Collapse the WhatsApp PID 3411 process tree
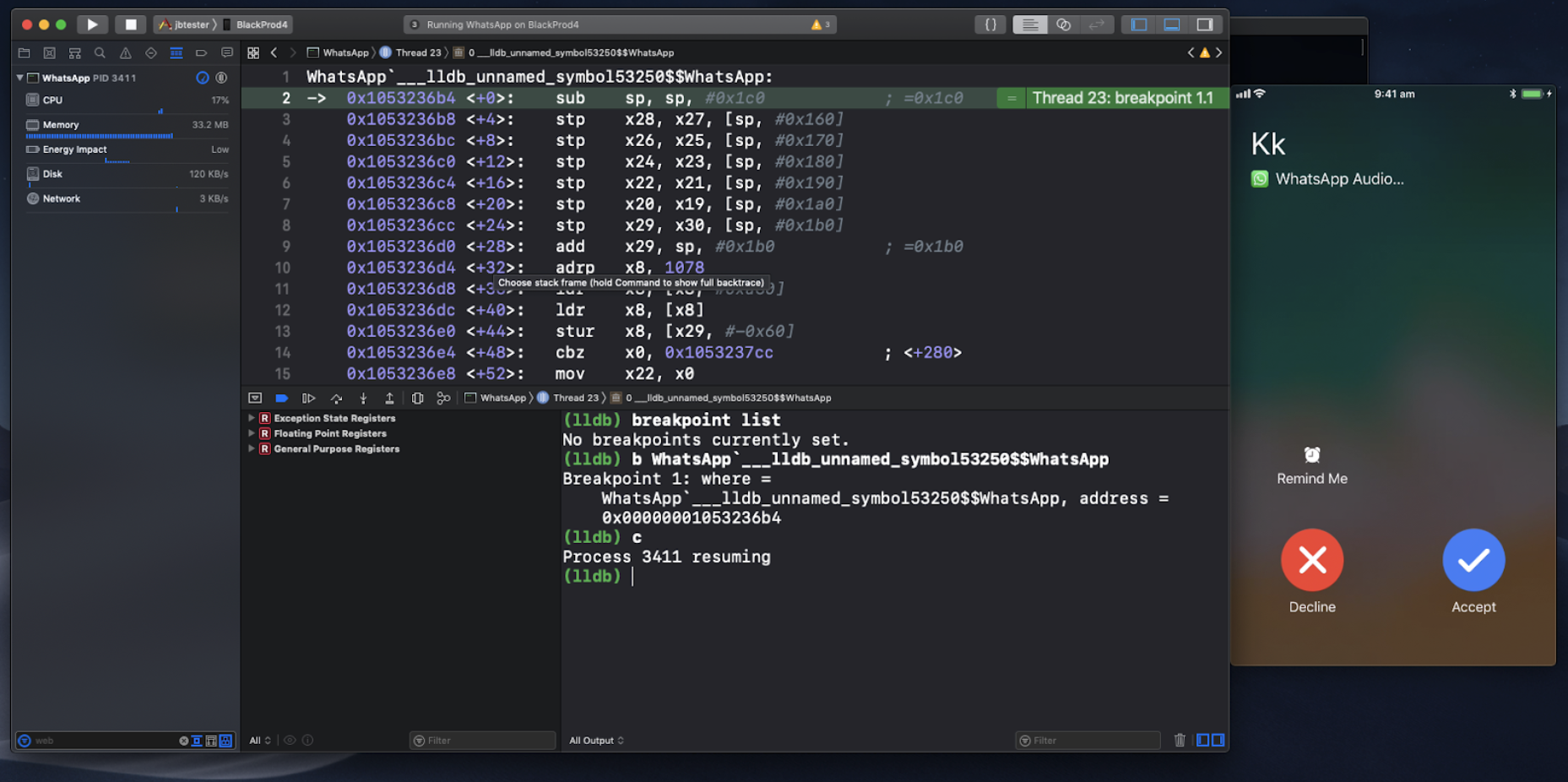The image size is (1568, 782). coord(20,78)
